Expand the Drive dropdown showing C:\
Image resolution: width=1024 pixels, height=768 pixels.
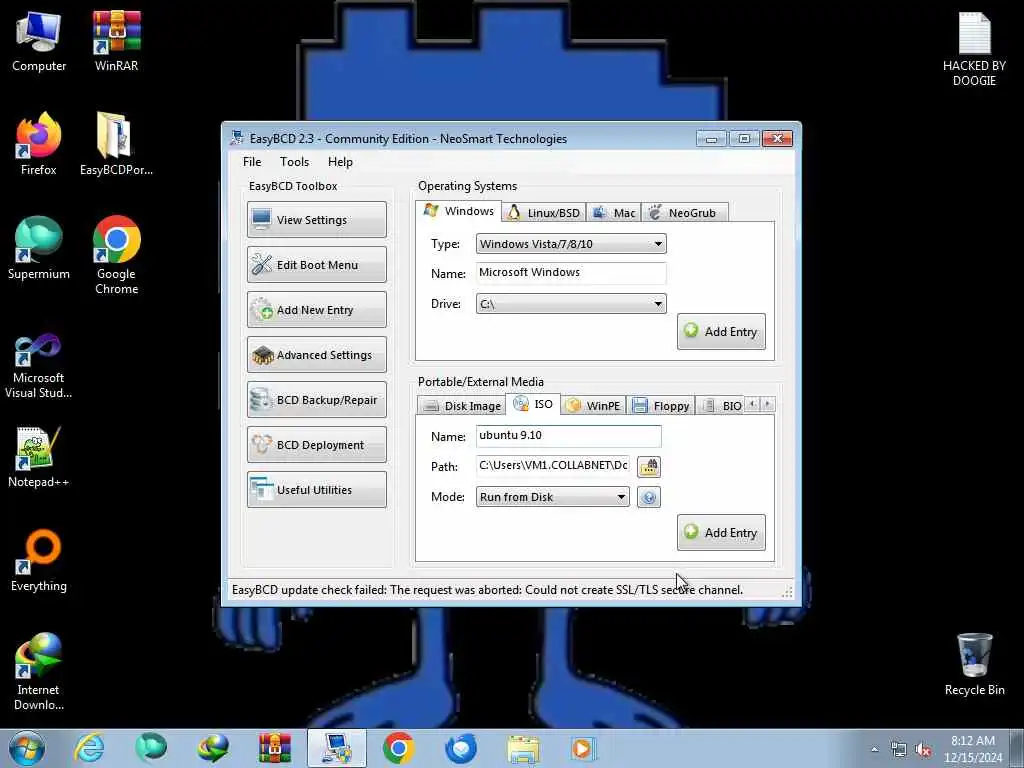point(571,304)
